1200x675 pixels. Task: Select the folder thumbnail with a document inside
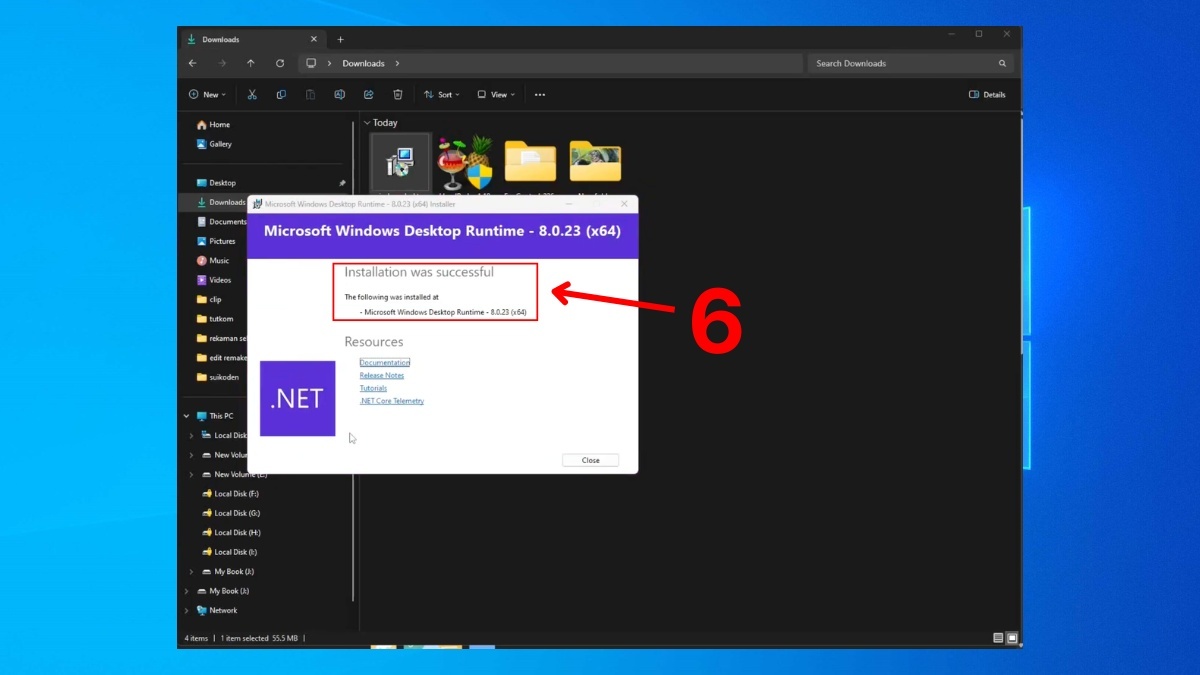pos(530,160)
